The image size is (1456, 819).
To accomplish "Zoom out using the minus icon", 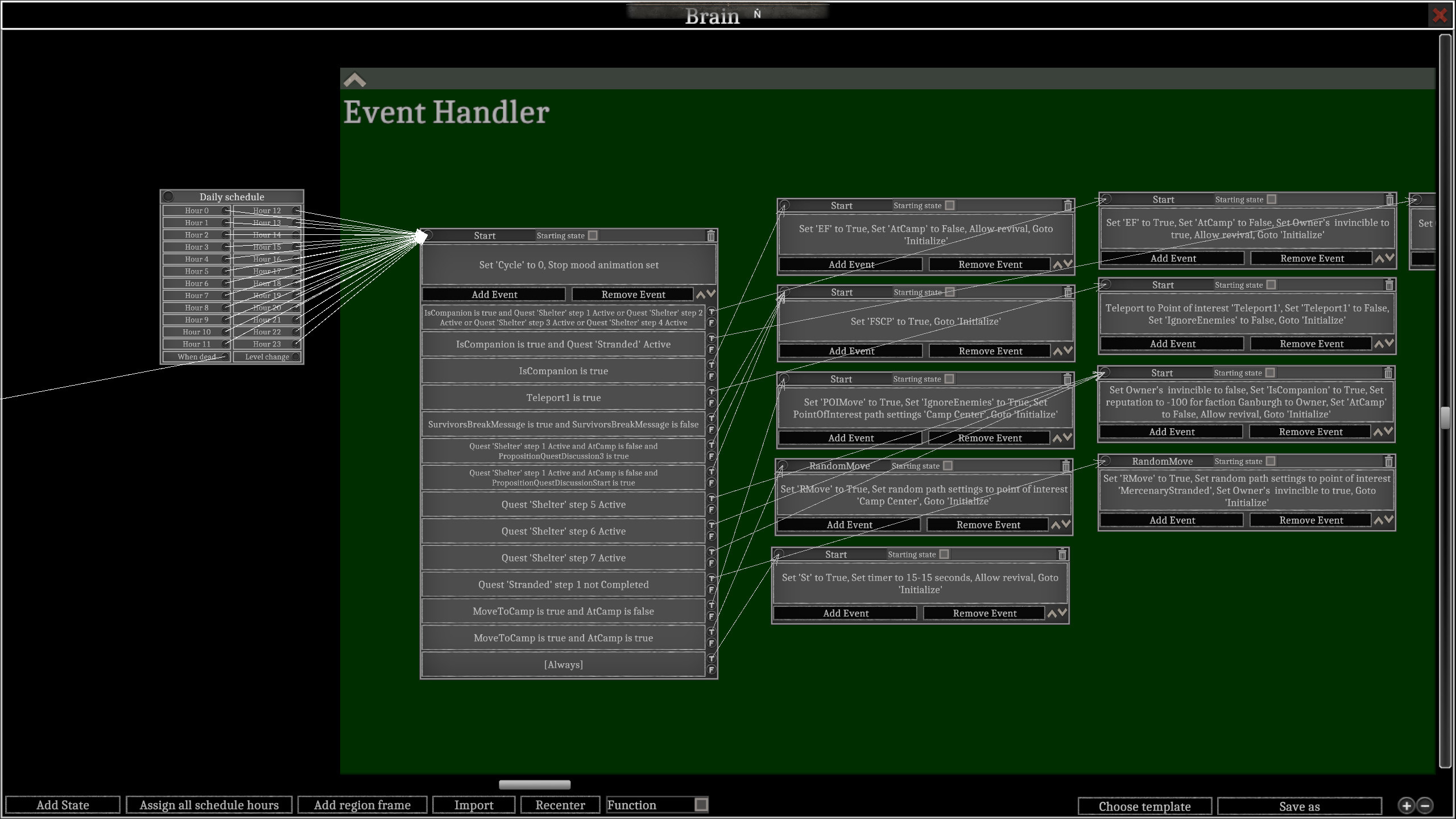I will coord(1425,805).
